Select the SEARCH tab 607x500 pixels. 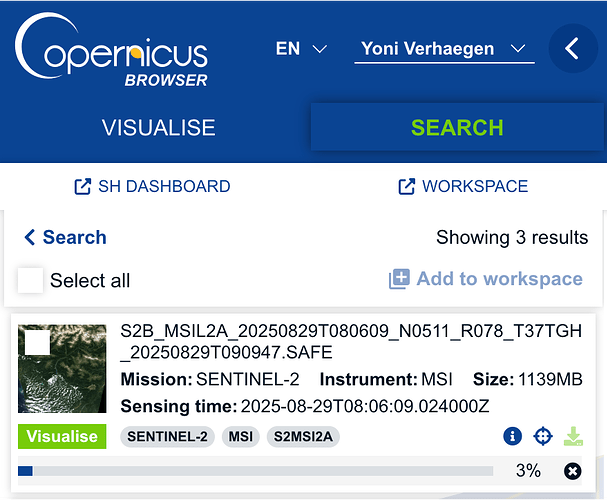click(x=457, y=128)
